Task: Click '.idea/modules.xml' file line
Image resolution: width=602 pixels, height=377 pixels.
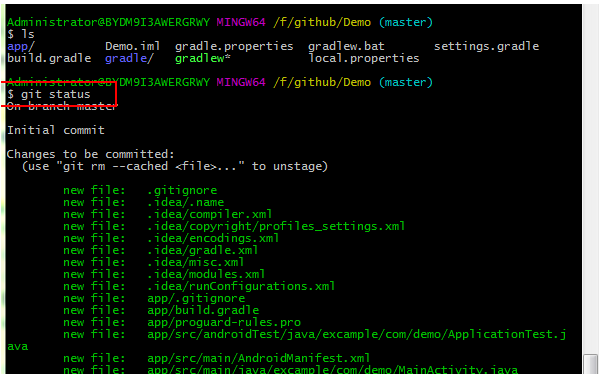Action: pyautogui.click(x=164, y=274)
